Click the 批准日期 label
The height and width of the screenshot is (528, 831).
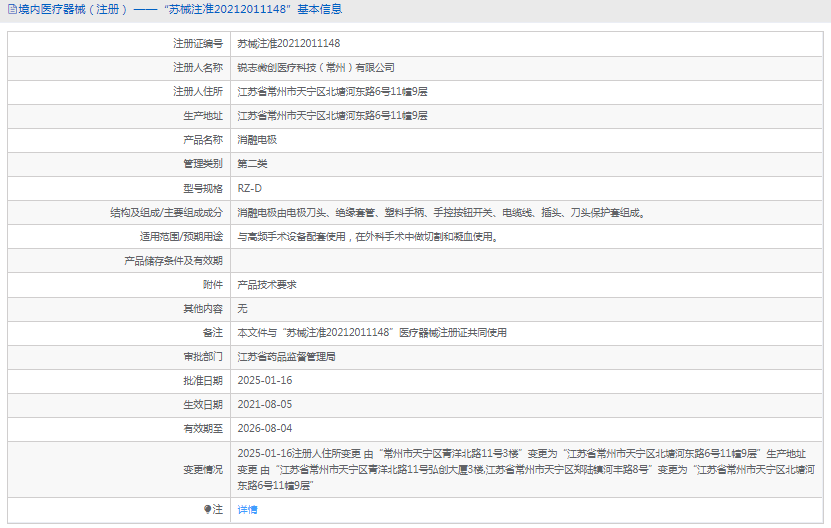coord(203,381)
